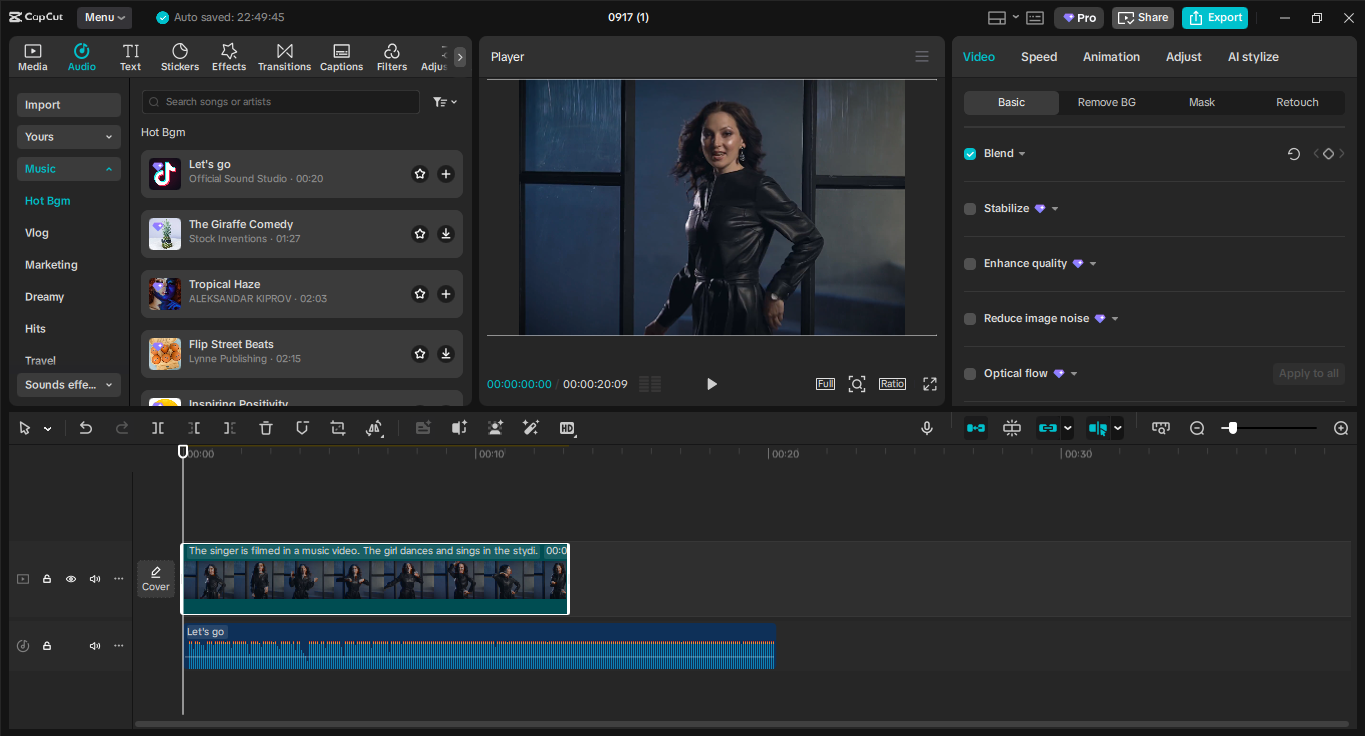This screenshot has height=736, width=1365.
Task: Switch to the Filters panel
Action: click(x=391, y=55)
